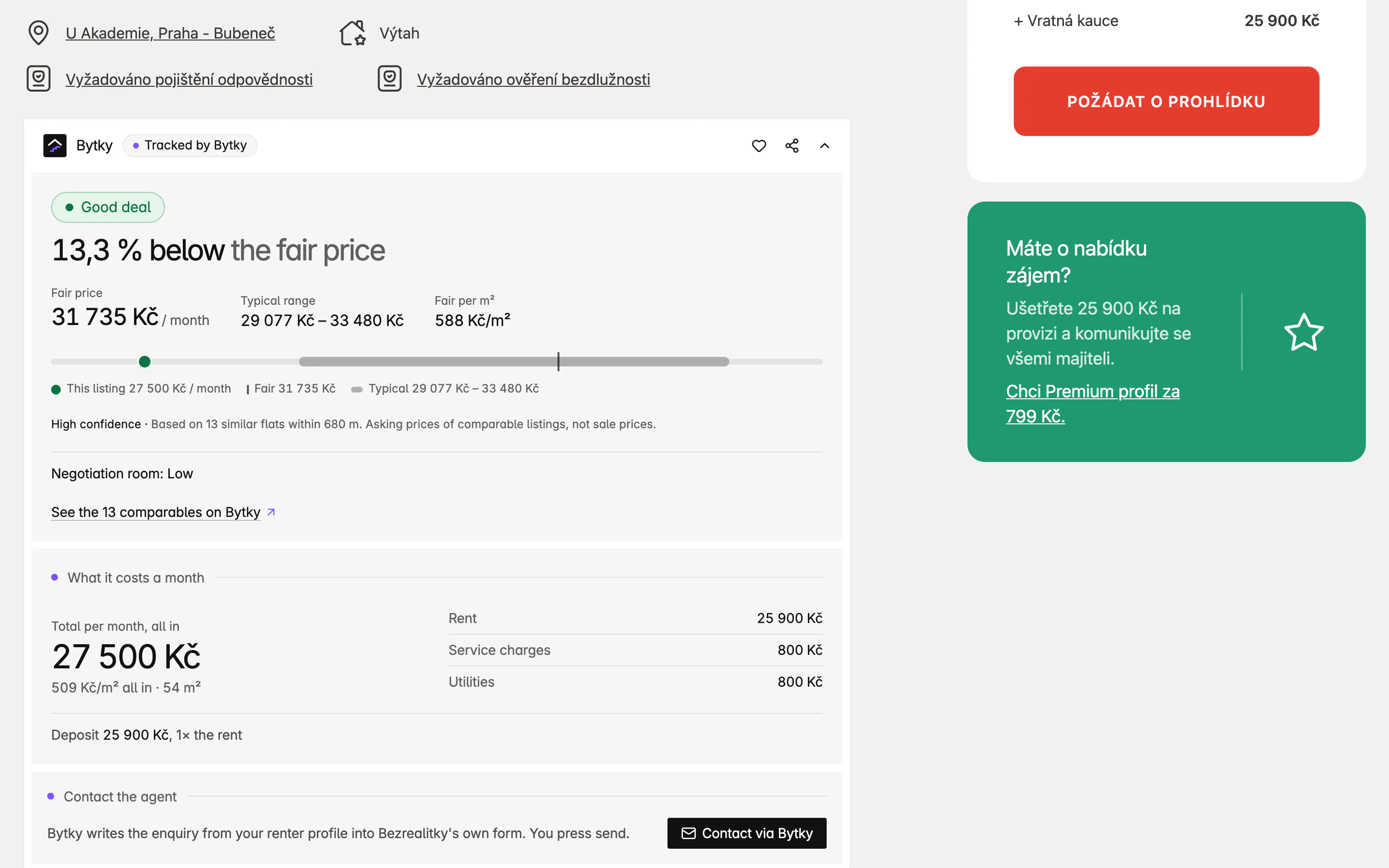Click POŽÁDAT O PROHLÍDKU button

click(1166, 101)
